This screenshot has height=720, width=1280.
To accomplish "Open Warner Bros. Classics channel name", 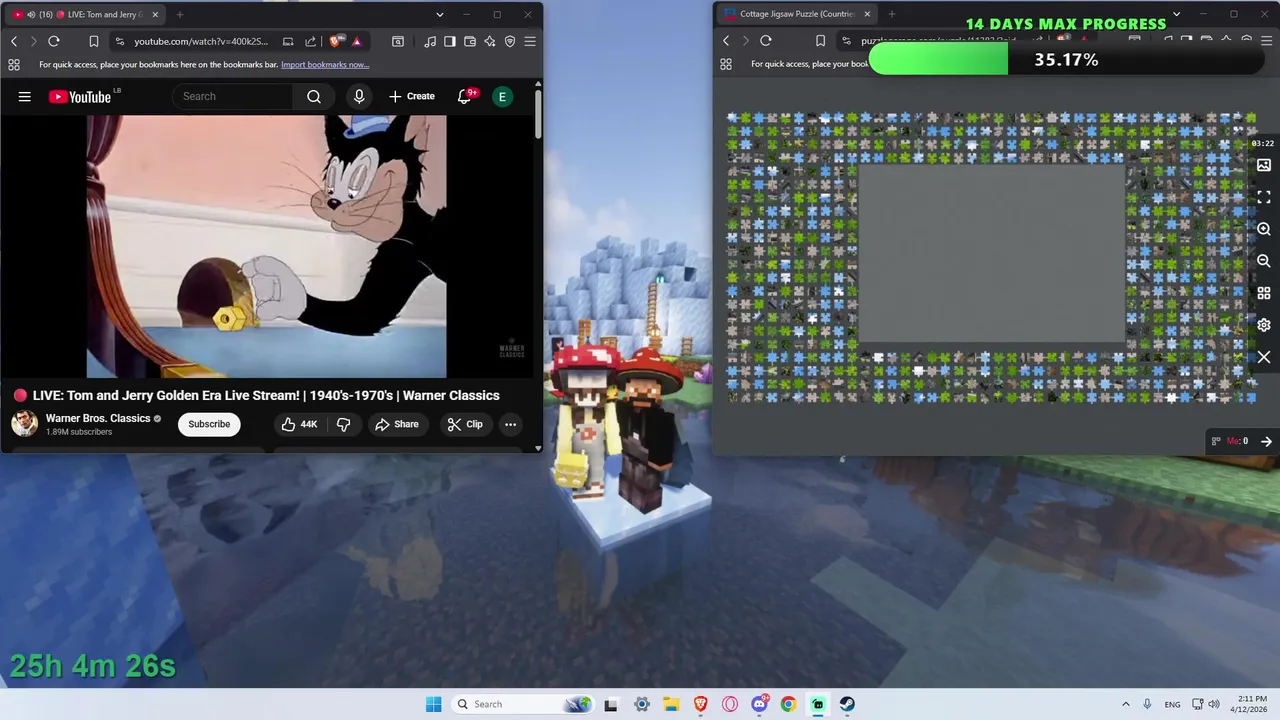I will [98, 418].
